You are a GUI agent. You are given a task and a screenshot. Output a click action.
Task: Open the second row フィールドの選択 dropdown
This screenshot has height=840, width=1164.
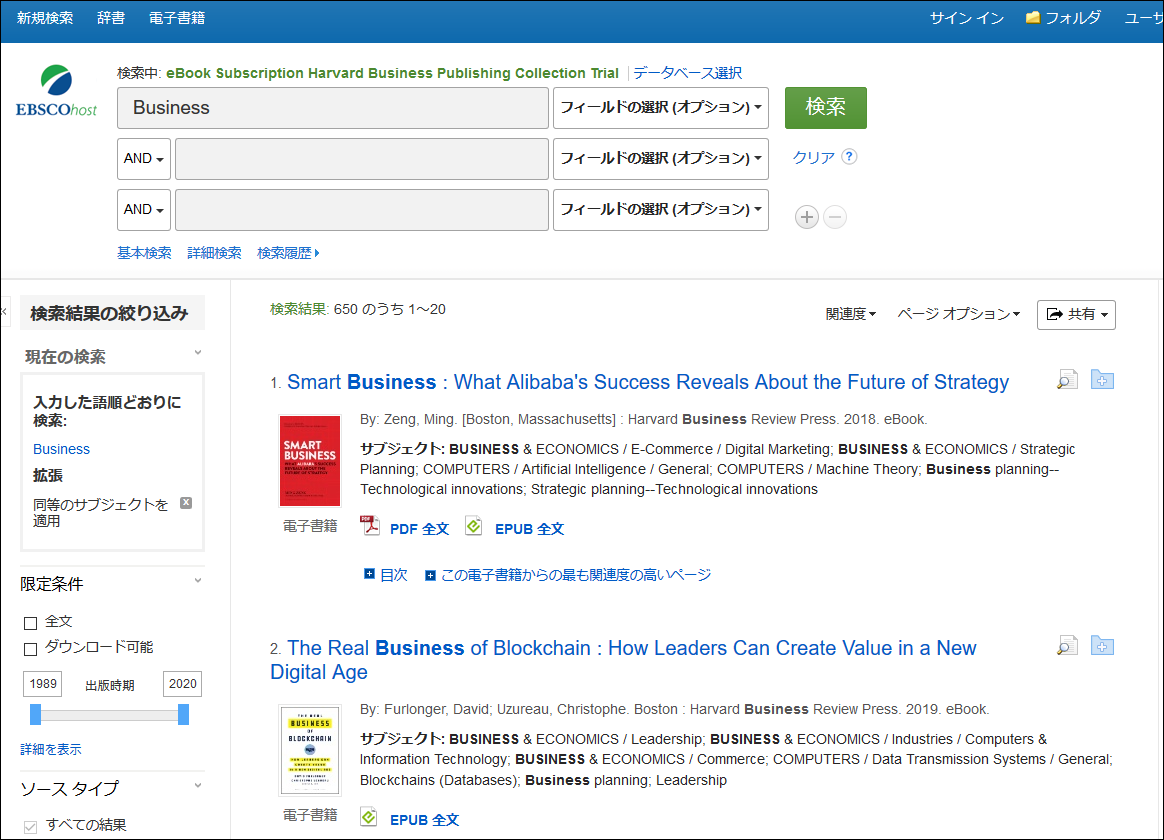pos(661,159)
